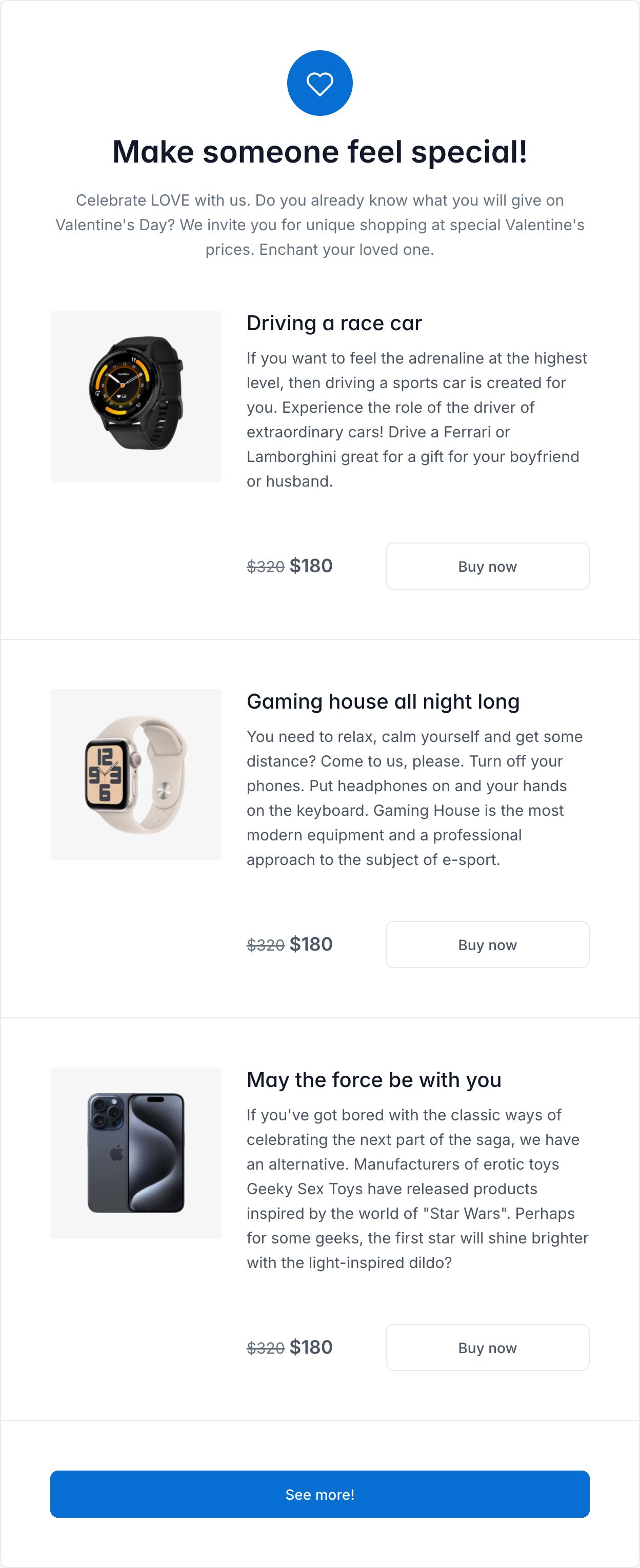This screenshot has height=1568, width=640.
Task: Open the Driving a race car title
Action: 334,323
